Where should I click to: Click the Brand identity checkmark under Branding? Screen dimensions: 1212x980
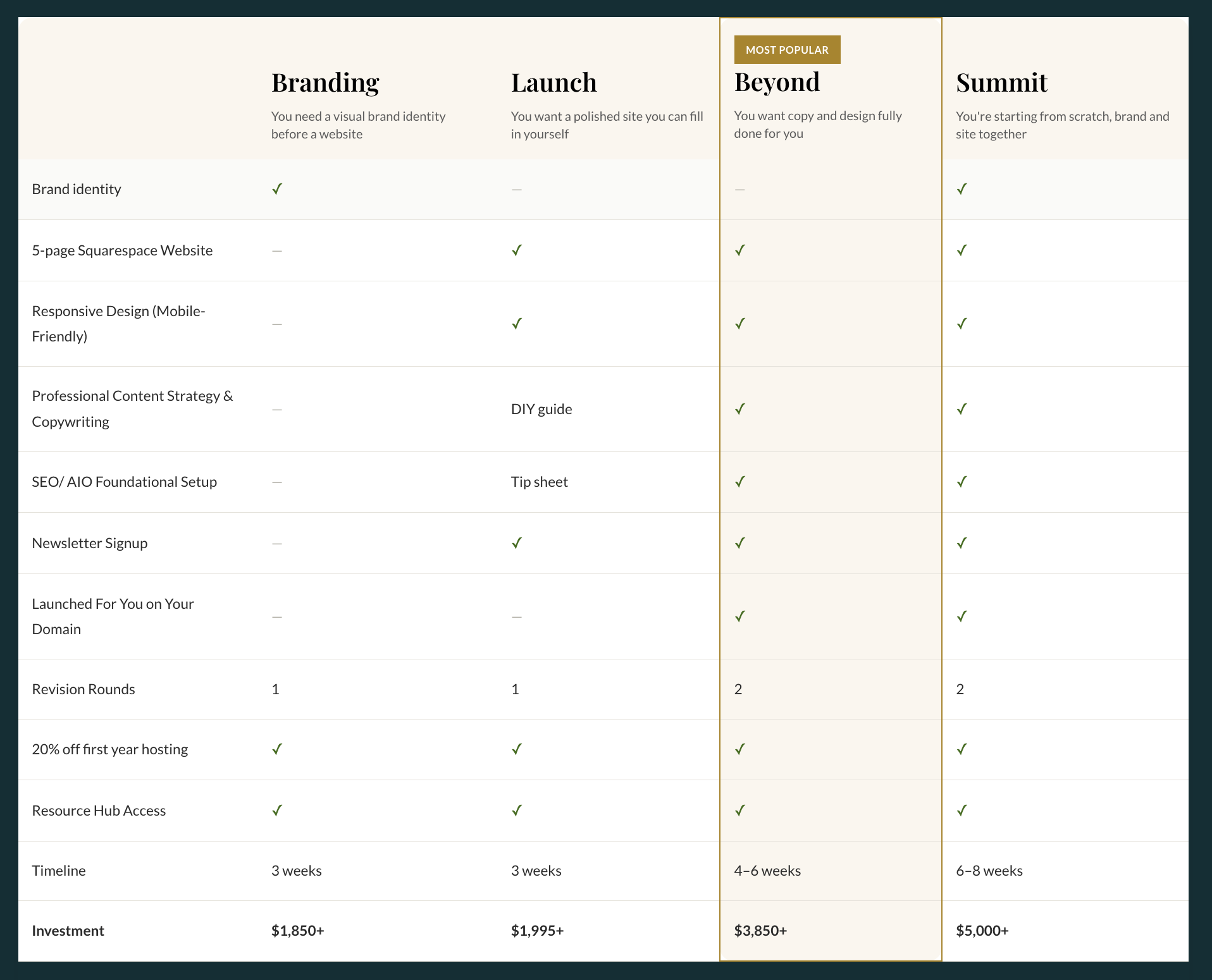277,189
